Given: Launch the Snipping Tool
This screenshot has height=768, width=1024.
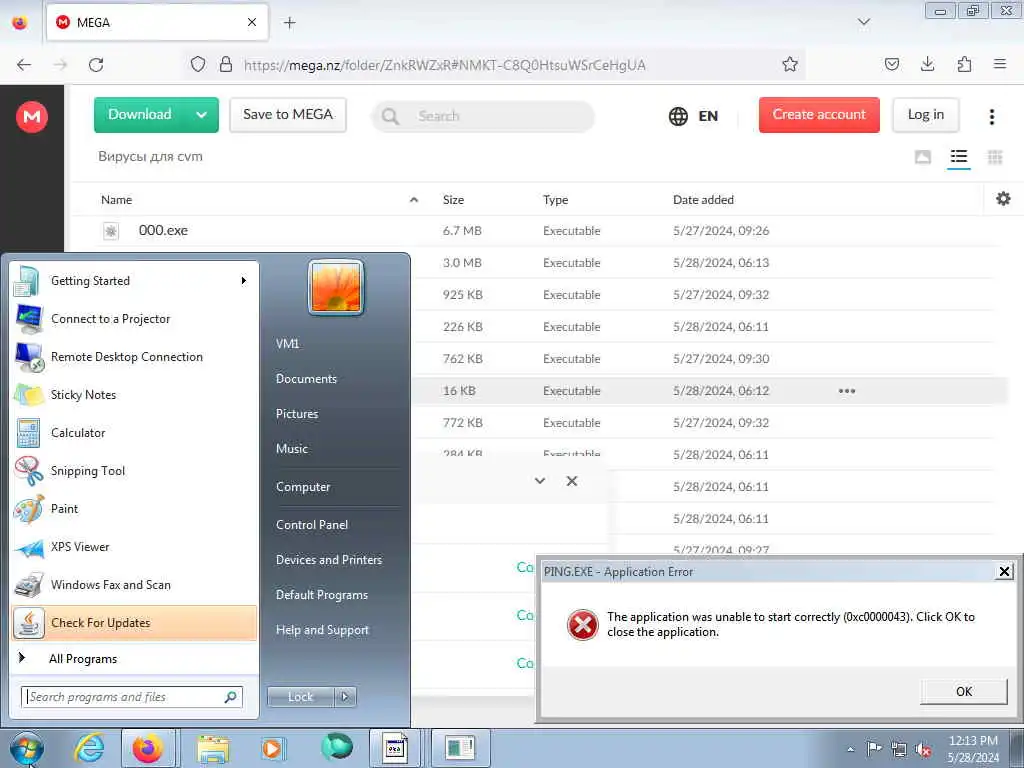Looking at the screenshot, I should (x=135, y=471).
